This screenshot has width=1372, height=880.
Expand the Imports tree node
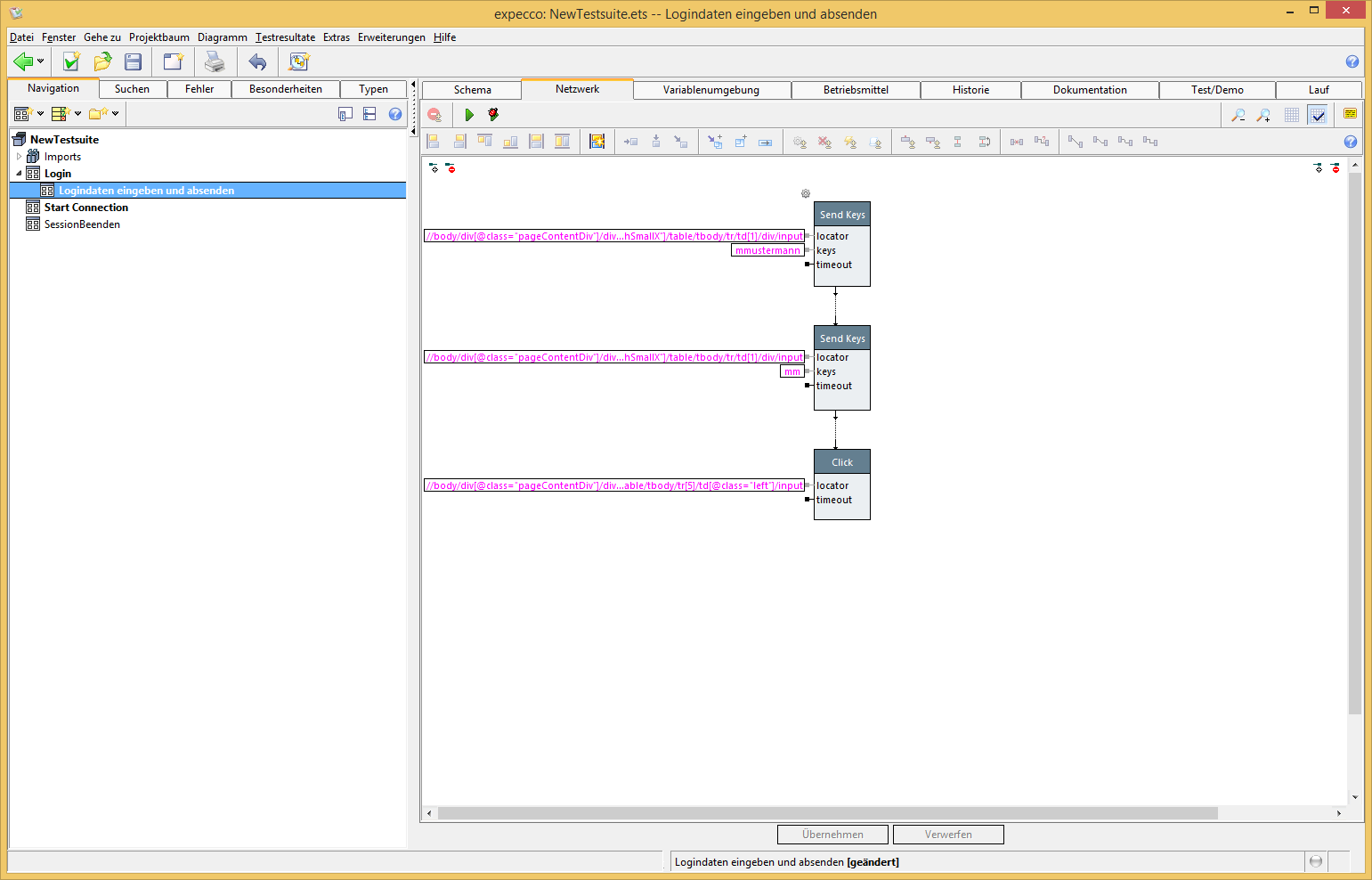pyautogui.click(x=19, y=157)
